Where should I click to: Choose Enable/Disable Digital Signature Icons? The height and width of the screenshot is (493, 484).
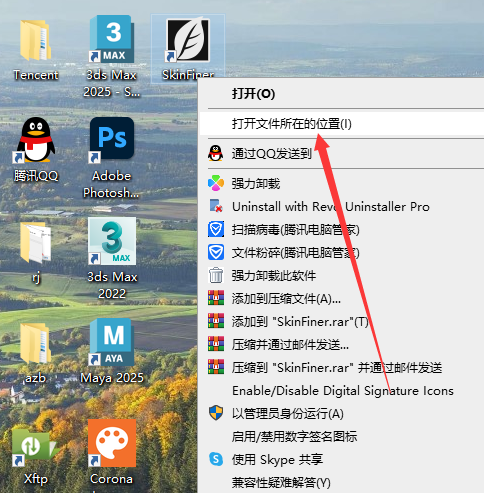[x=342, y=391]
